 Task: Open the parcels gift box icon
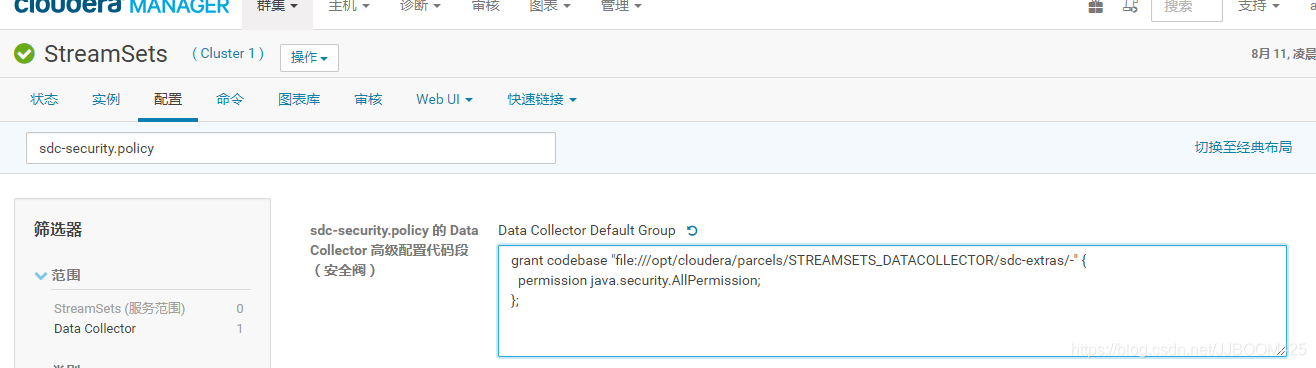[1096, 6]
